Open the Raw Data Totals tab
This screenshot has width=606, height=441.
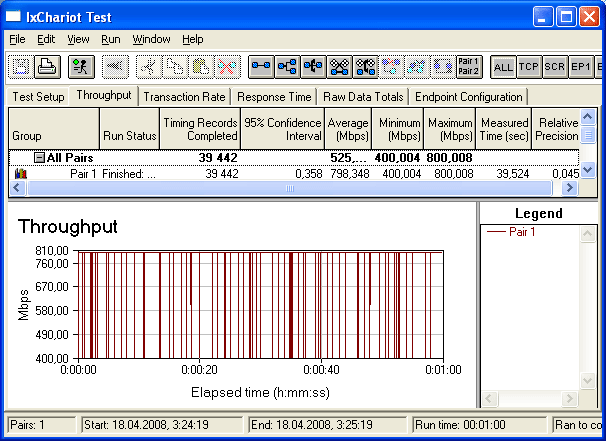click(x=363, y=97)
